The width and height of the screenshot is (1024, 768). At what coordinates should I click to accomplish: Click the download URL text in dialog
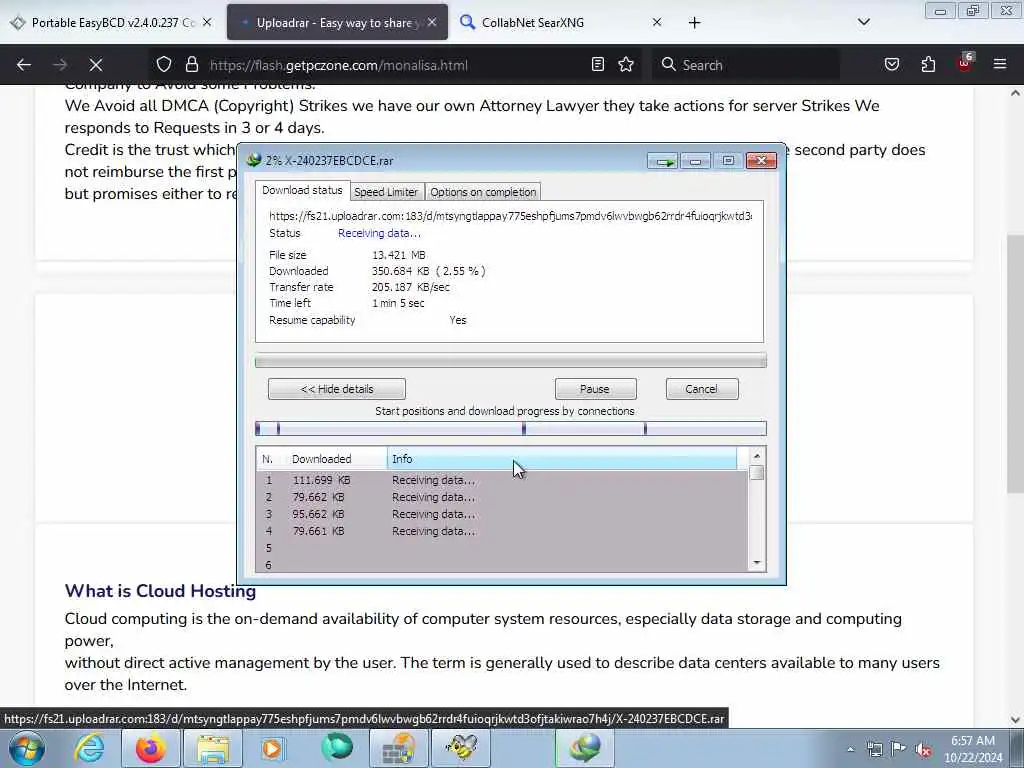[x=510, y=216]
